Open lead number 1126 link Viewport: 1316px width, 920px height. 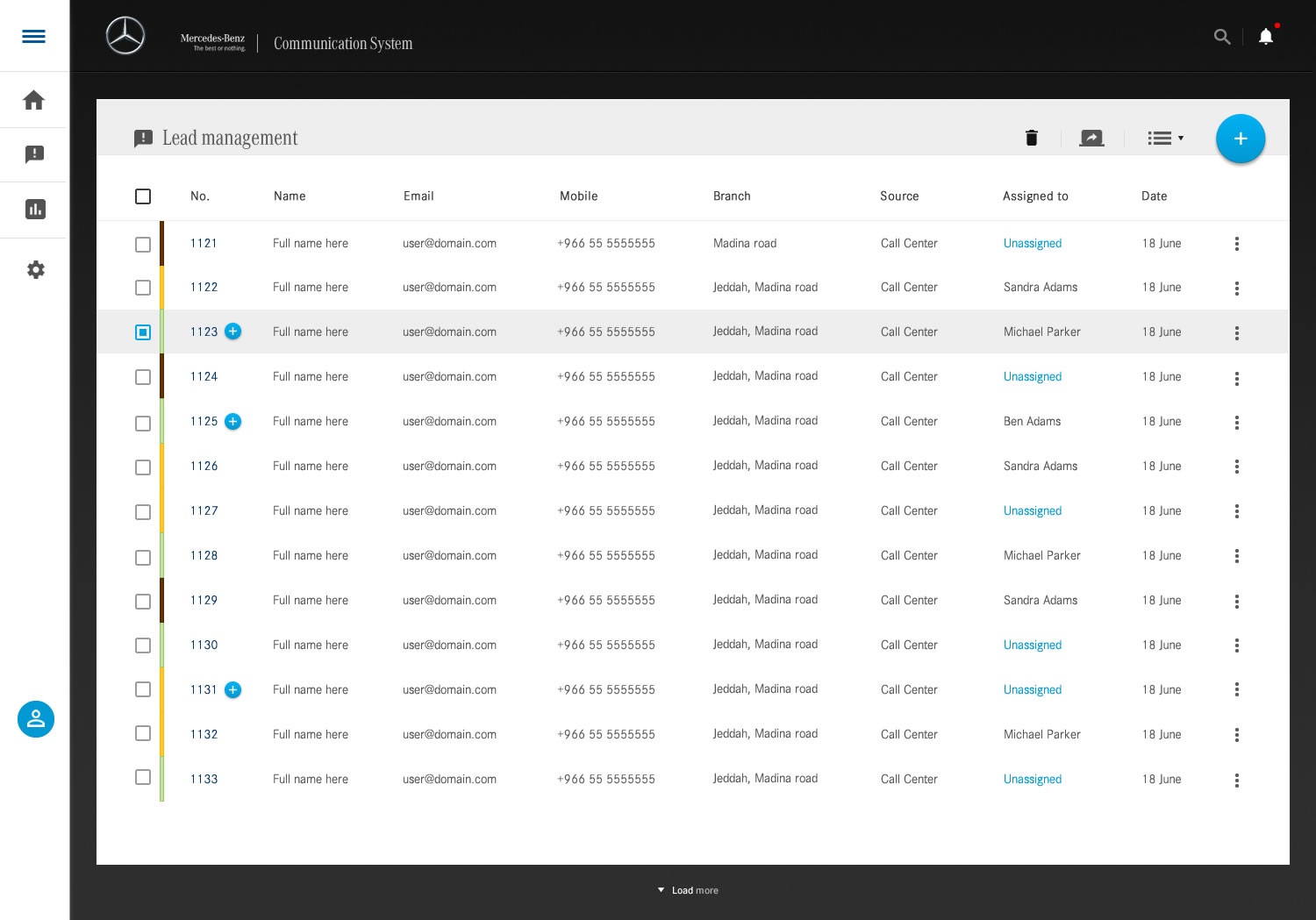click(204, 466)
